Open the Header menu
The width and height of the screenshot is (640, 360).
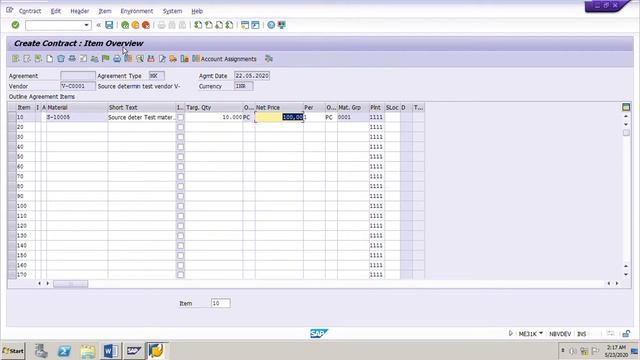pyautogui.click(x=80, y=11)
